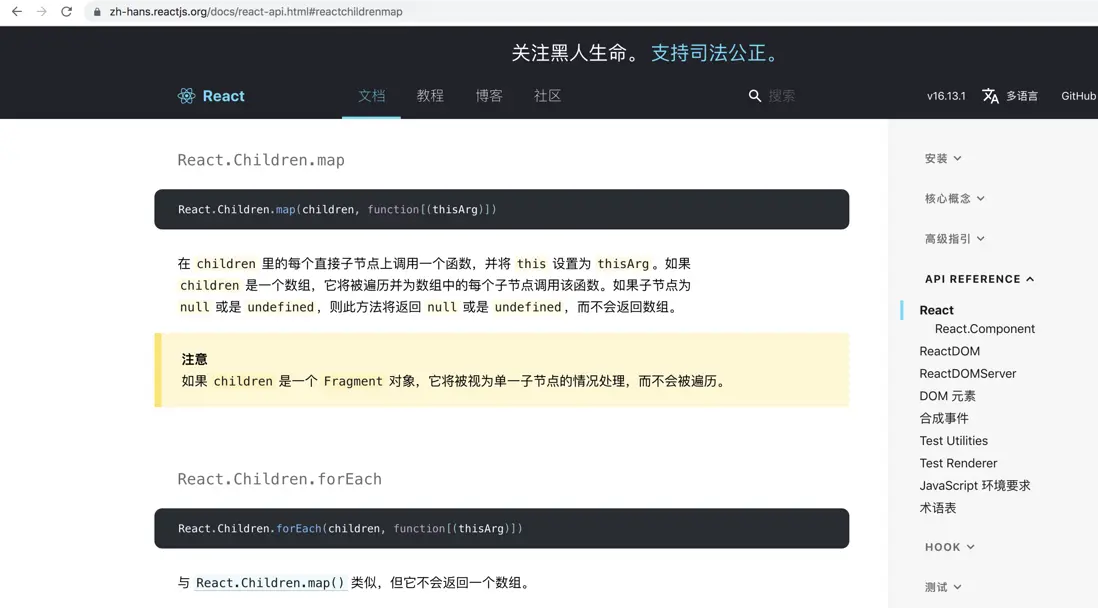
Task: Open the v16.13.1 versions link
Action: pyautogui.click(x=946, y=96)
